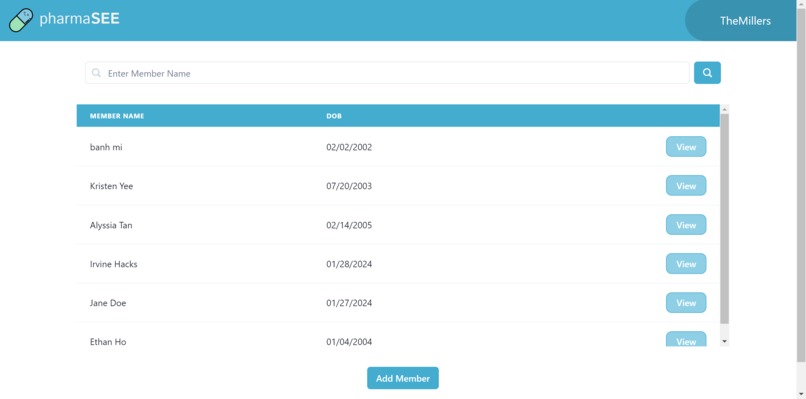This screenshot has height=399, width=806.
Task: Click the pharmaSEE pill logo icon
Action: 21,20
